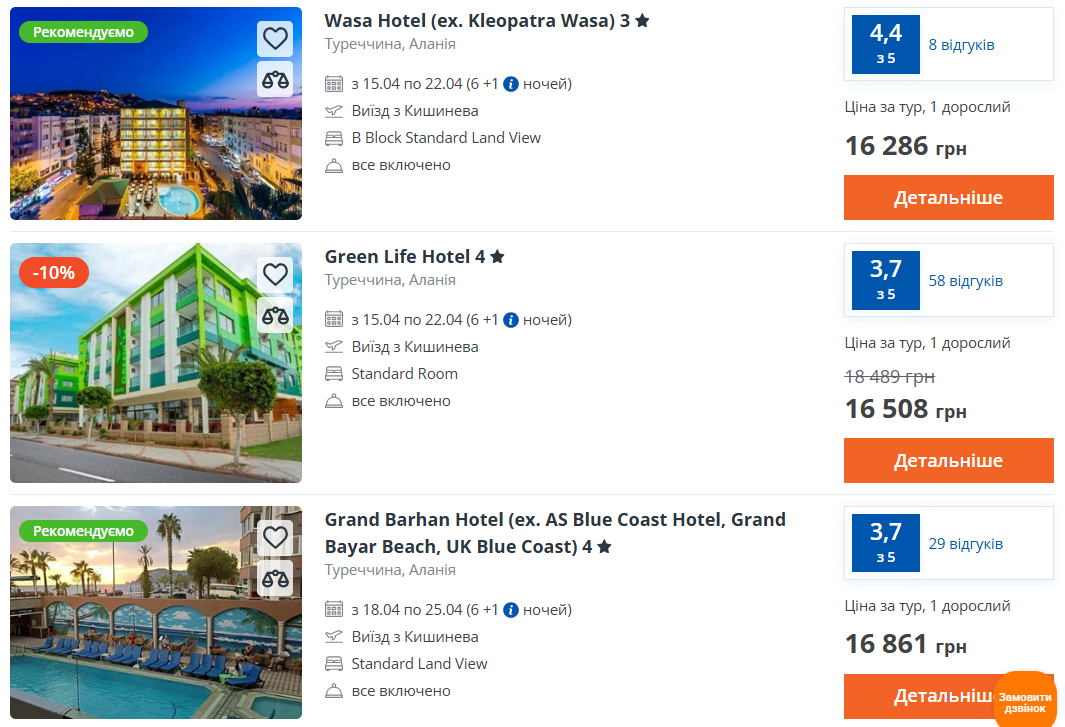1065x727 pixels.
Task: Toggle favorite heart on Green Life Hotel
Action: tap(275, 274)
